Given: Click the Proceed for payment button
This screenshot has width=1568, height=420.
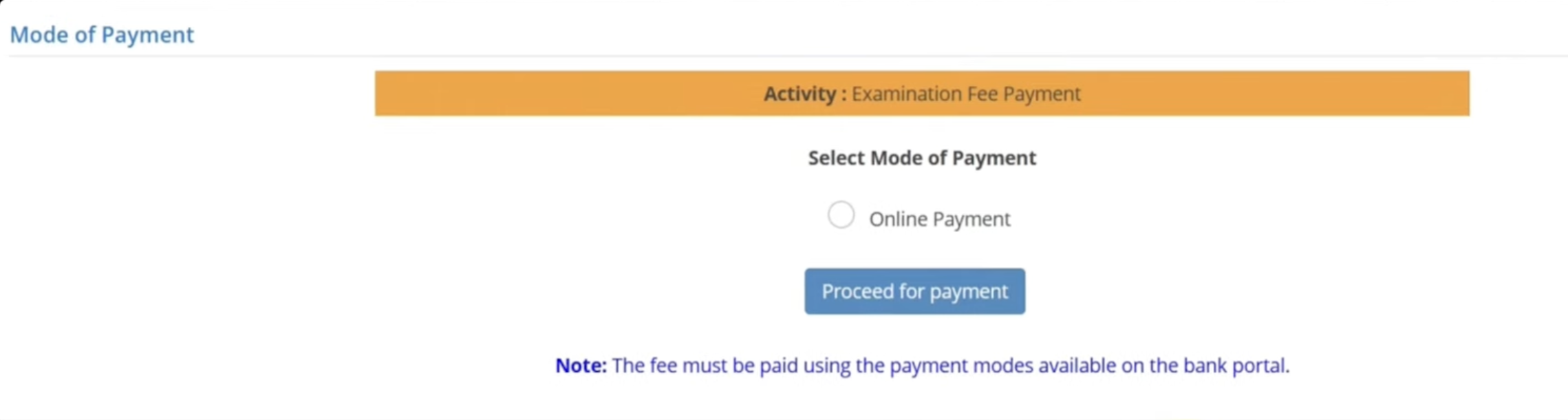Looking at the screenshot, I should pos(914,291).
